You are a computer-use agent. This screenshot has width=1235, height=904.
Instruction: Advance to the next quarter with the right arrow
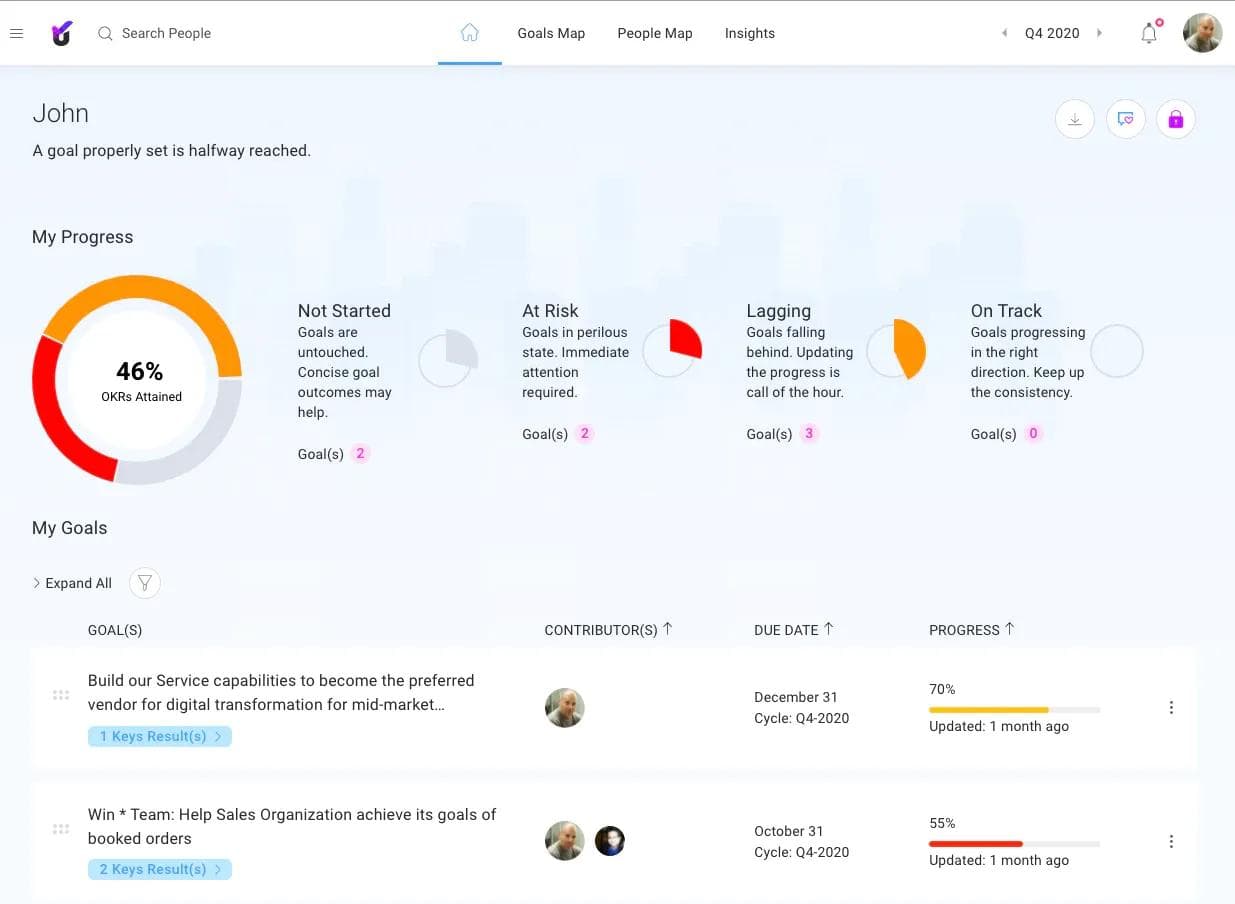(1100, 33)
